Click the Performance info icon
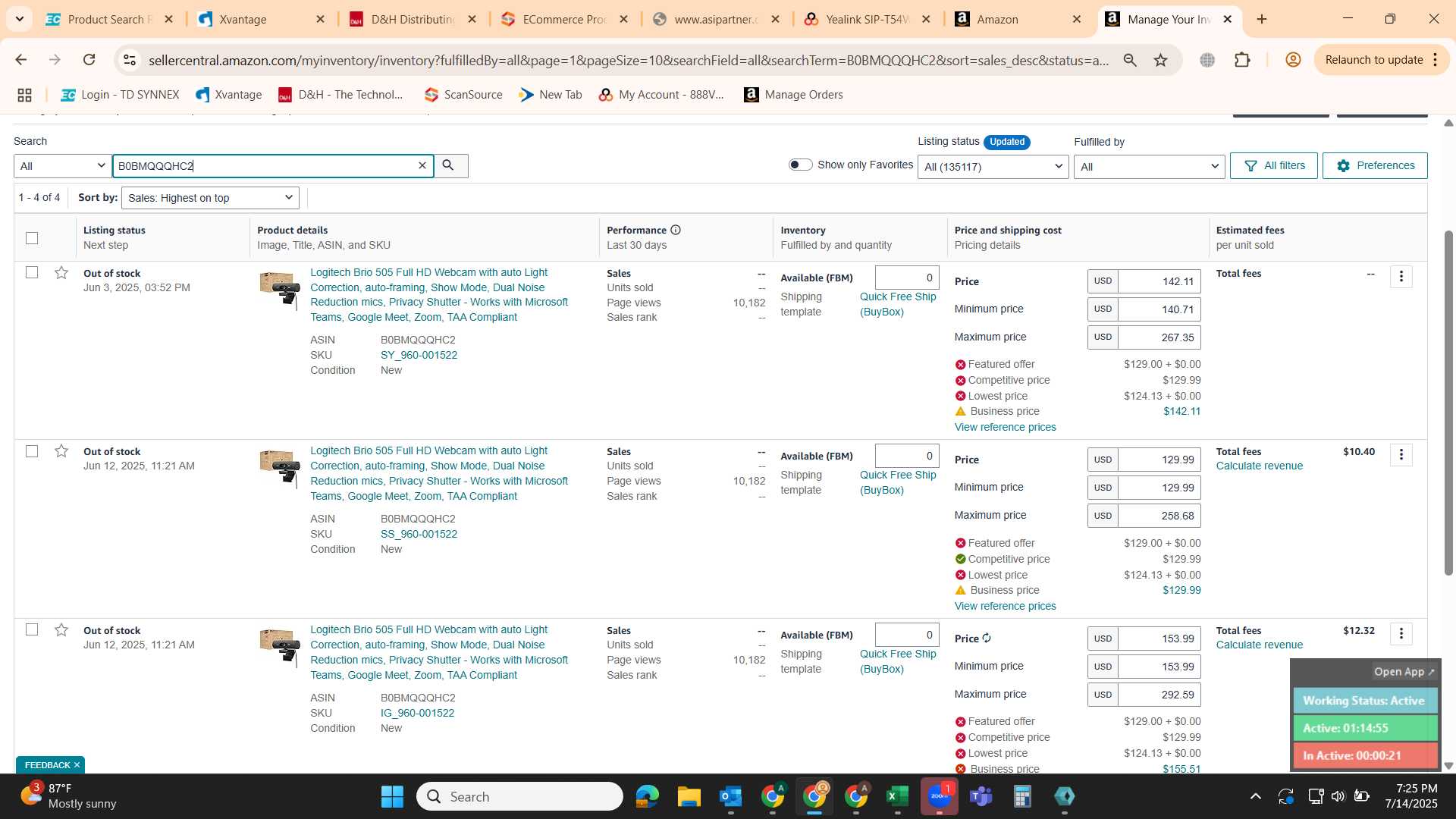 (x=675, y=230)
